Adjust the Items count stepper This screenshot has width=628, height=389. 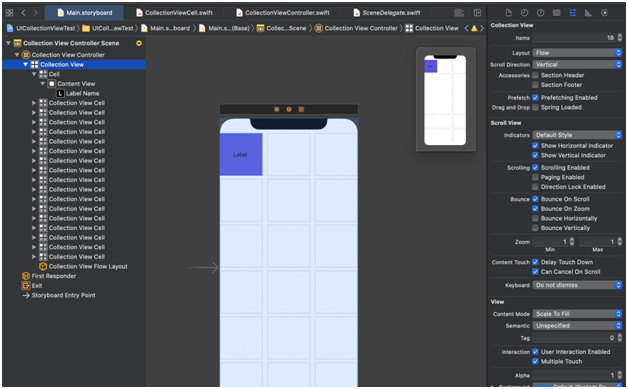(x=620, y=38)
